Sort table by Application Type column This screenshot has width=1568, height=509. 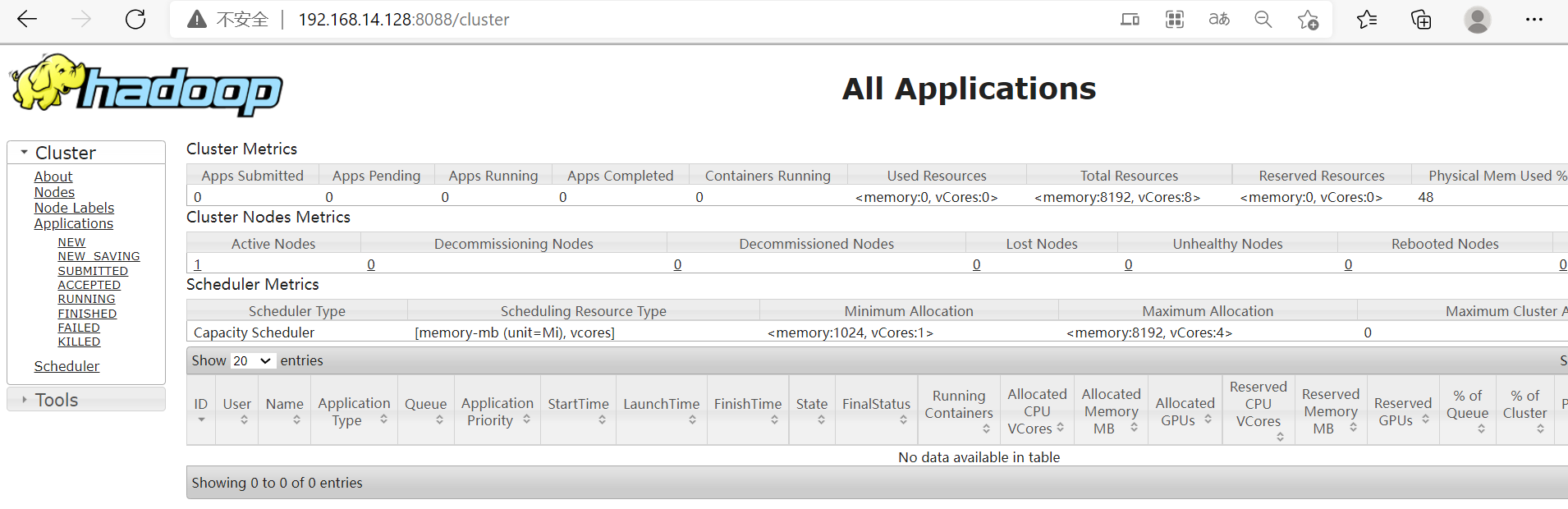coord(383,419)
